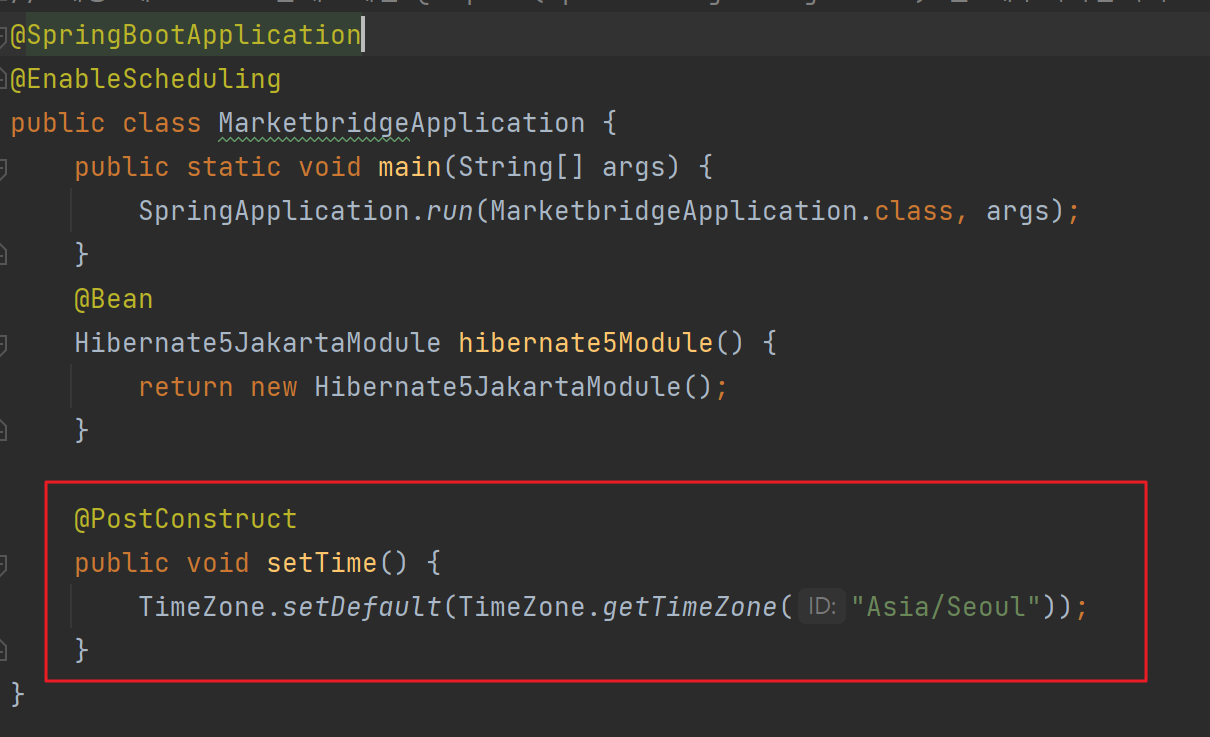Collapse the setTime method fold marker
Viewport: 1210px width, 737px height.
point(3,565)
